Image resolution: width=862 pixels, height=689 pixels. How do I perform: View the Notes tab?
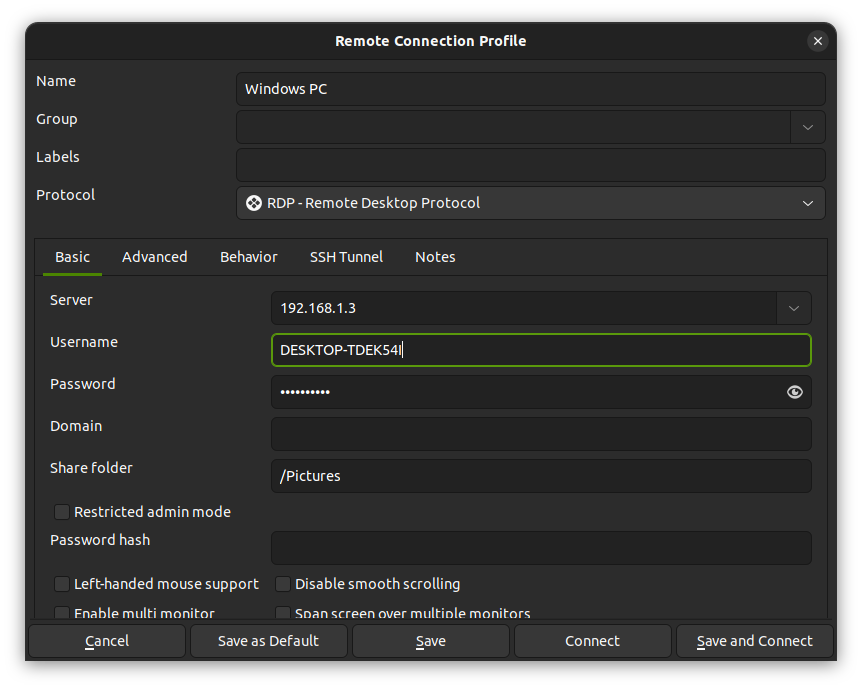[435, 257]
